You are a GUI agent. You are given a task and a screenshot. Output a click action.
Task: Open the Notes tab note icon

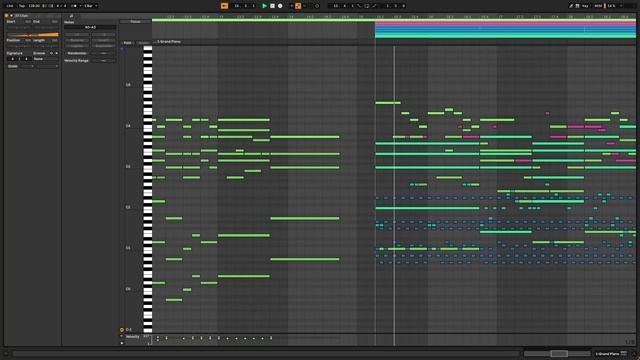point(71,16)
